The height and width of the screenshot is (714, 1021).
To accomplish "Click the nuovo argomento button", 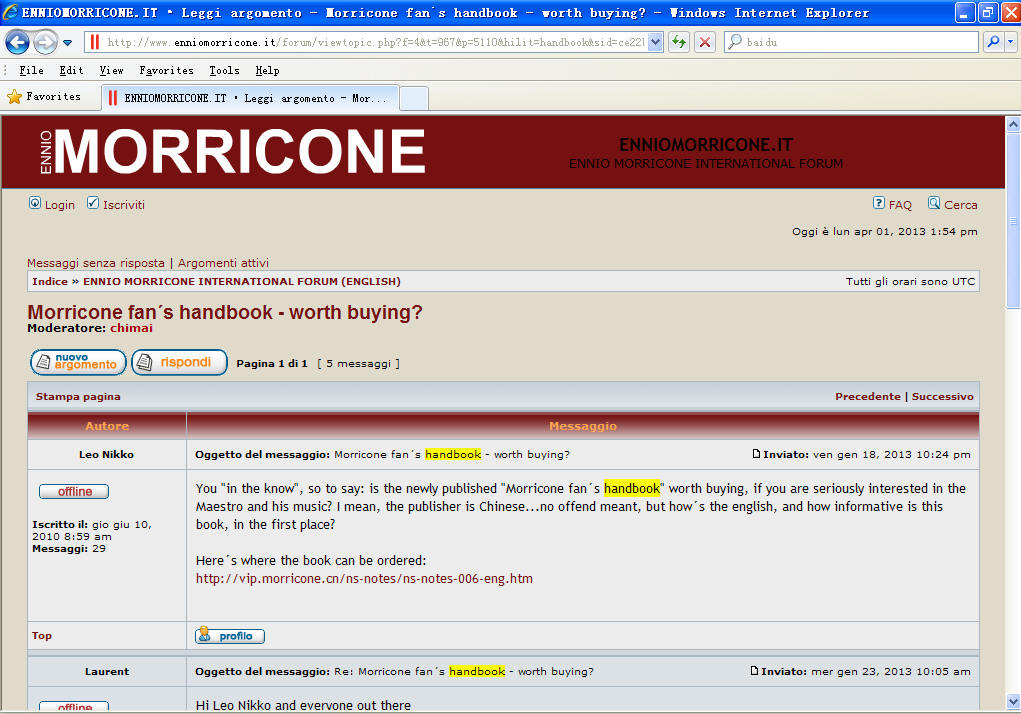I will coord(78,363).
